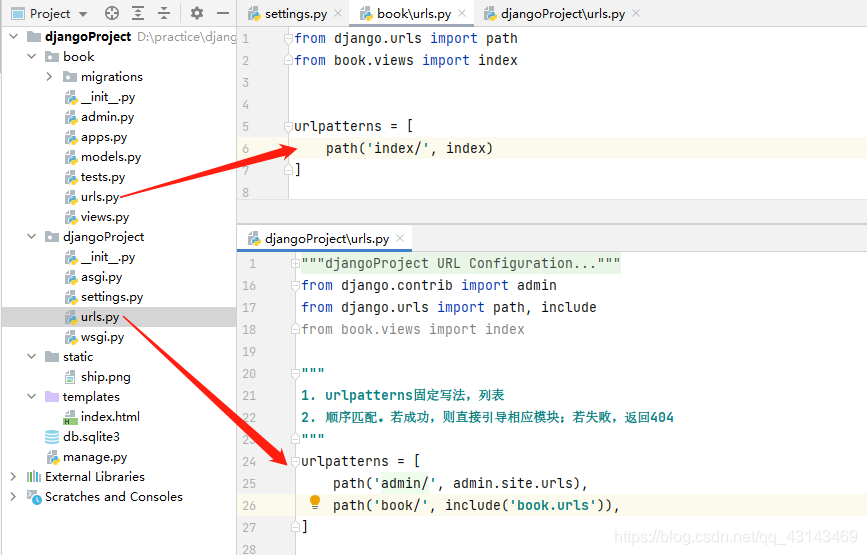Click the Scratches and Consoles icon

(34, 497)
